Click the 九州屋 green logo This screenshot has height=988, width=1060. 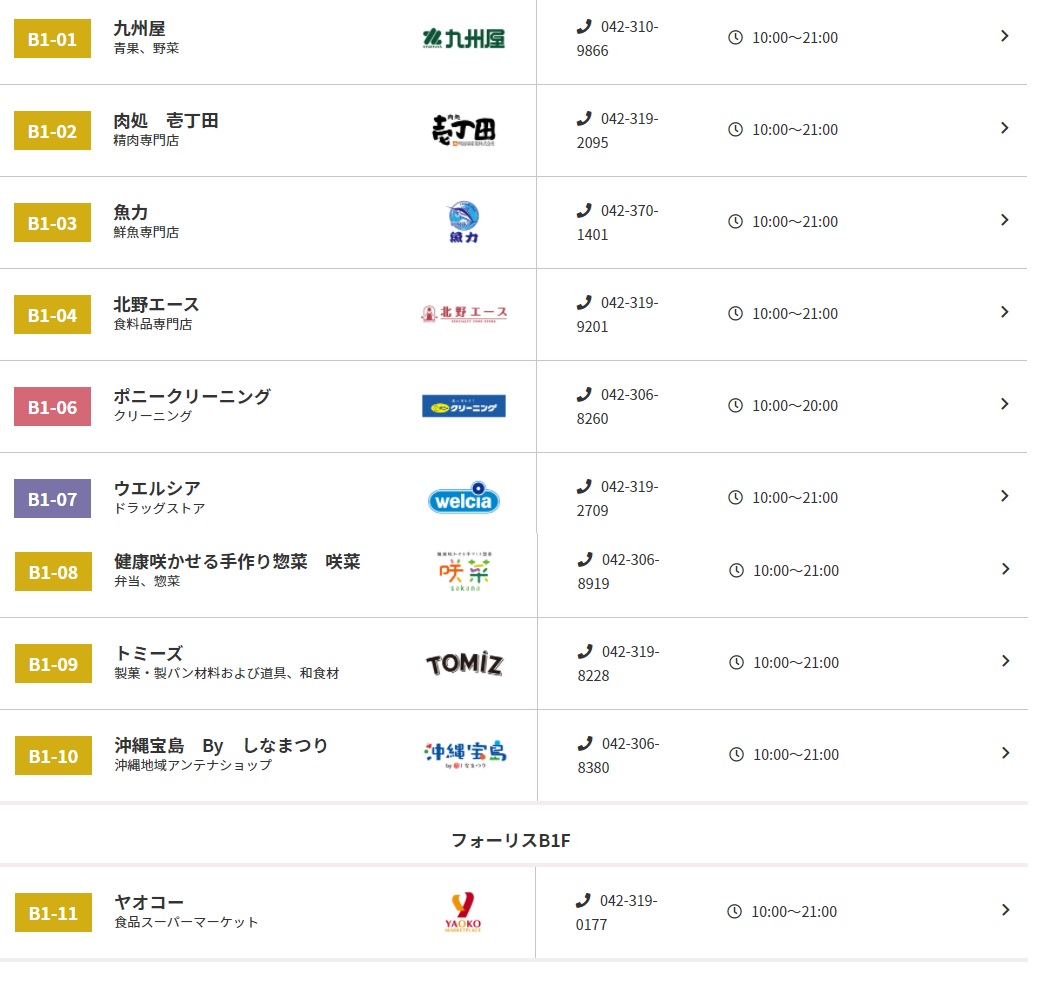[464, 39]
